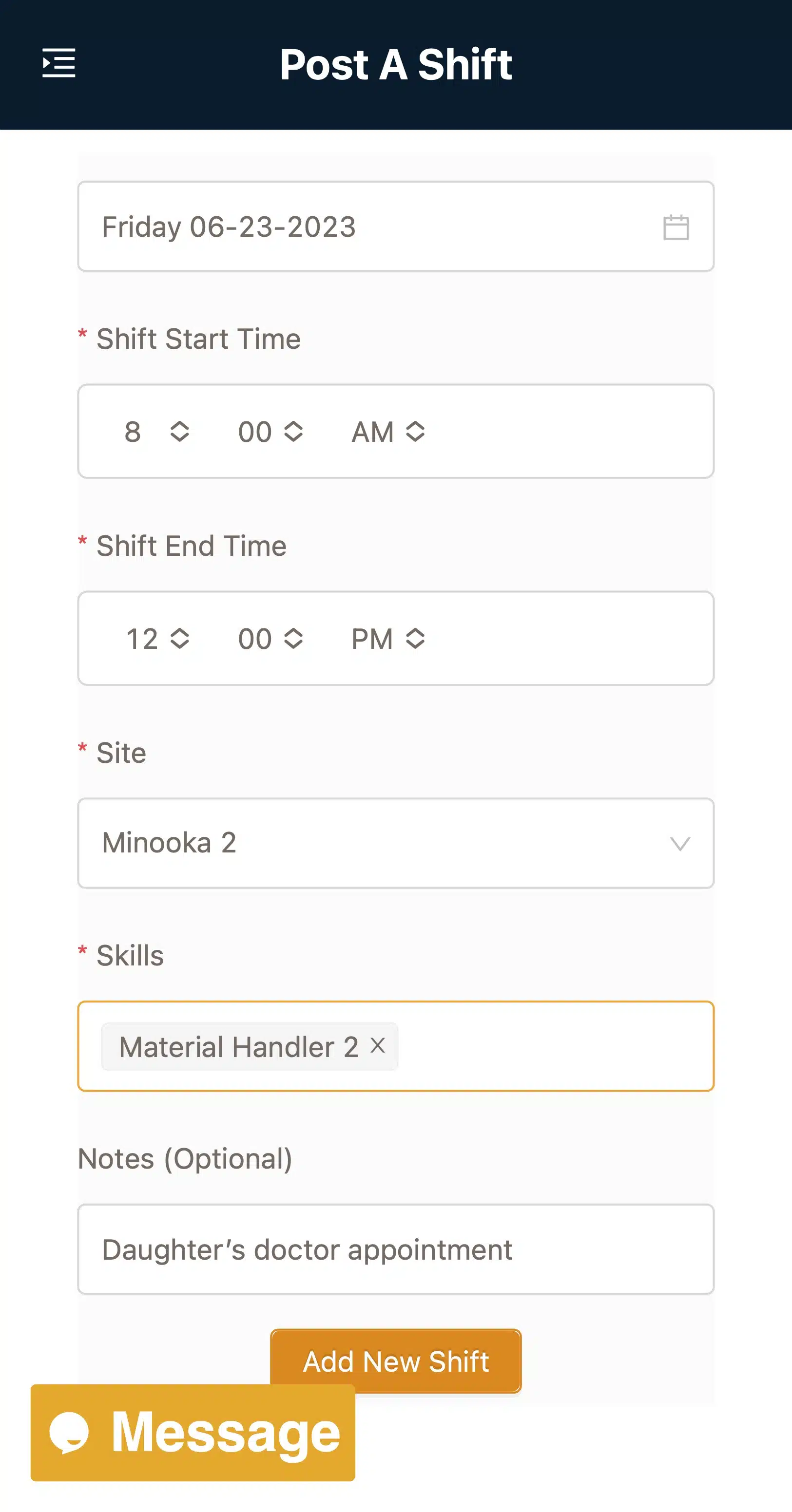Open the Shift End Time minutes selector
The image size is (792, 1512).
(270, 639)
